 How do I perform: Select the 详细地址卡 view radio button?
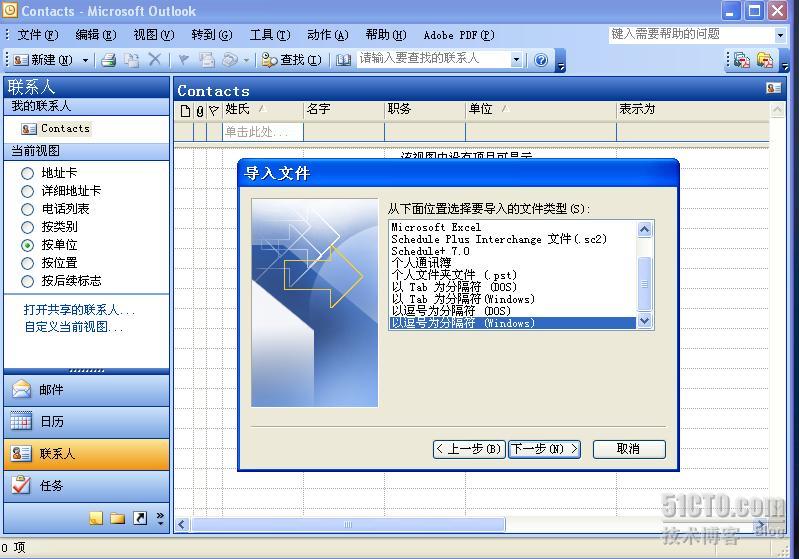pos(28,192)
